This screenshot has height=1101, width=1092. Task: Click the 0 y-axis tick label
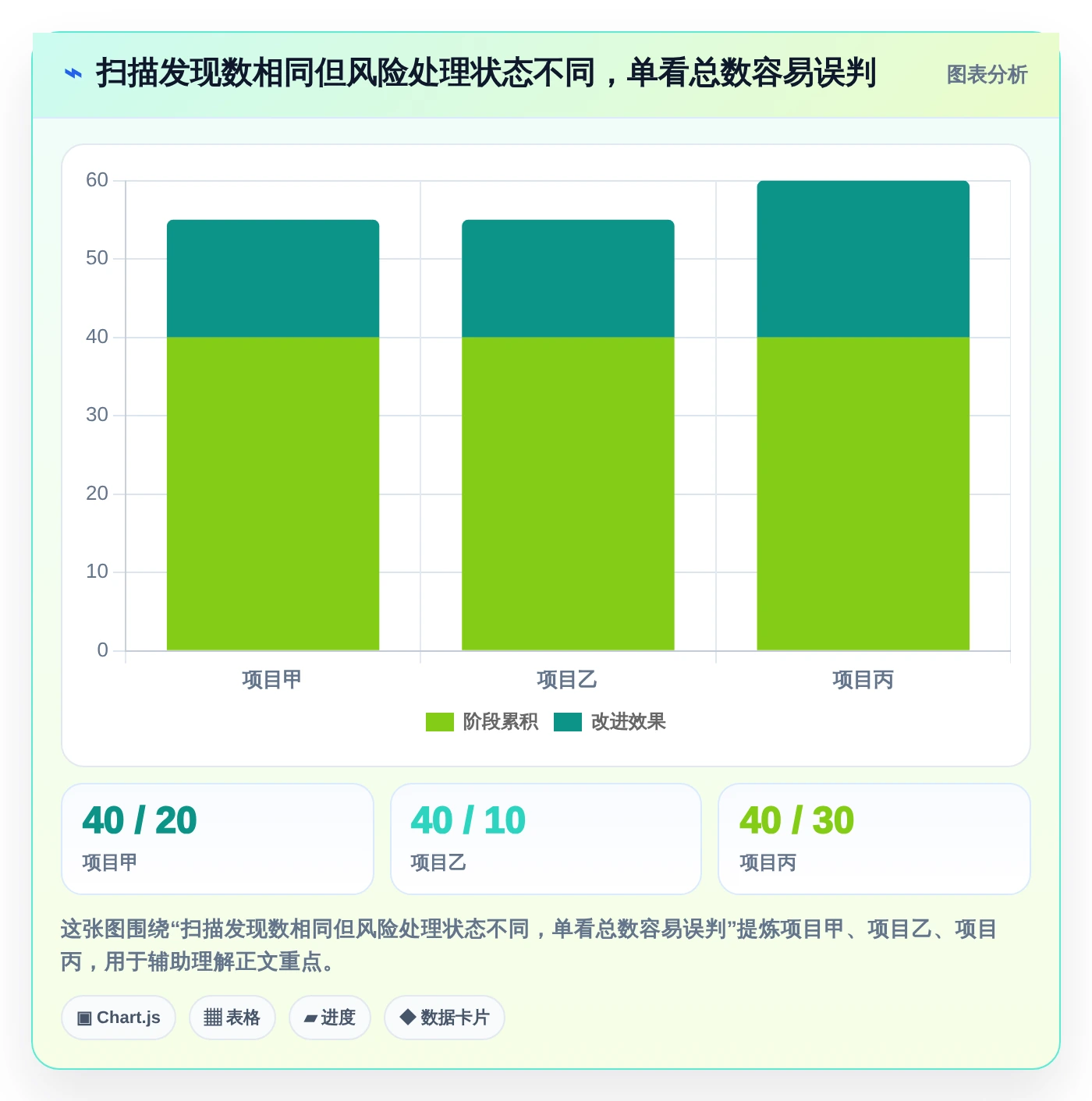coord(102,650)
